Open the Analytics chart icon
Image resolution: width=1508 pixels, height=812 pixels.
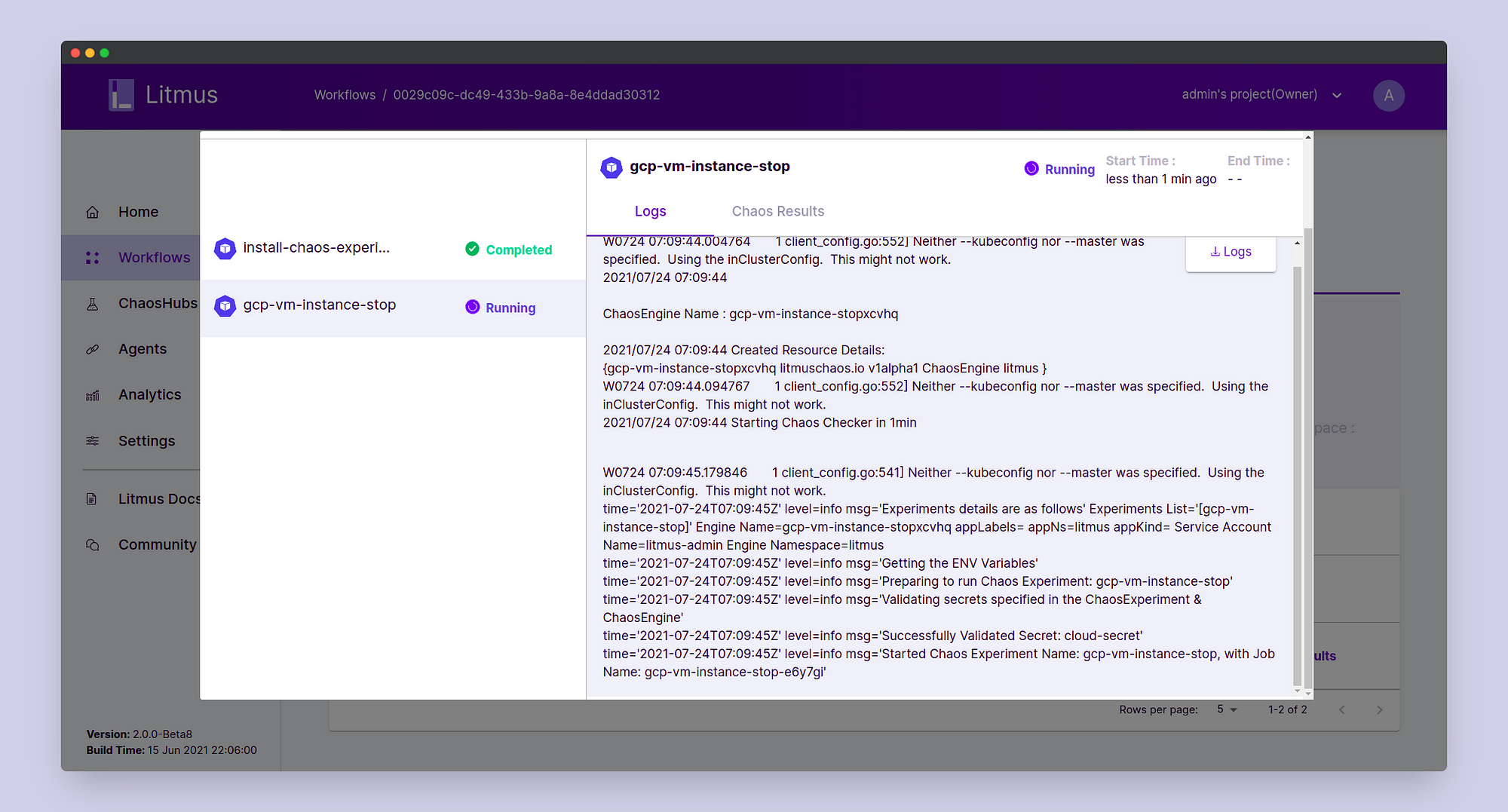(x=93, y=395)
